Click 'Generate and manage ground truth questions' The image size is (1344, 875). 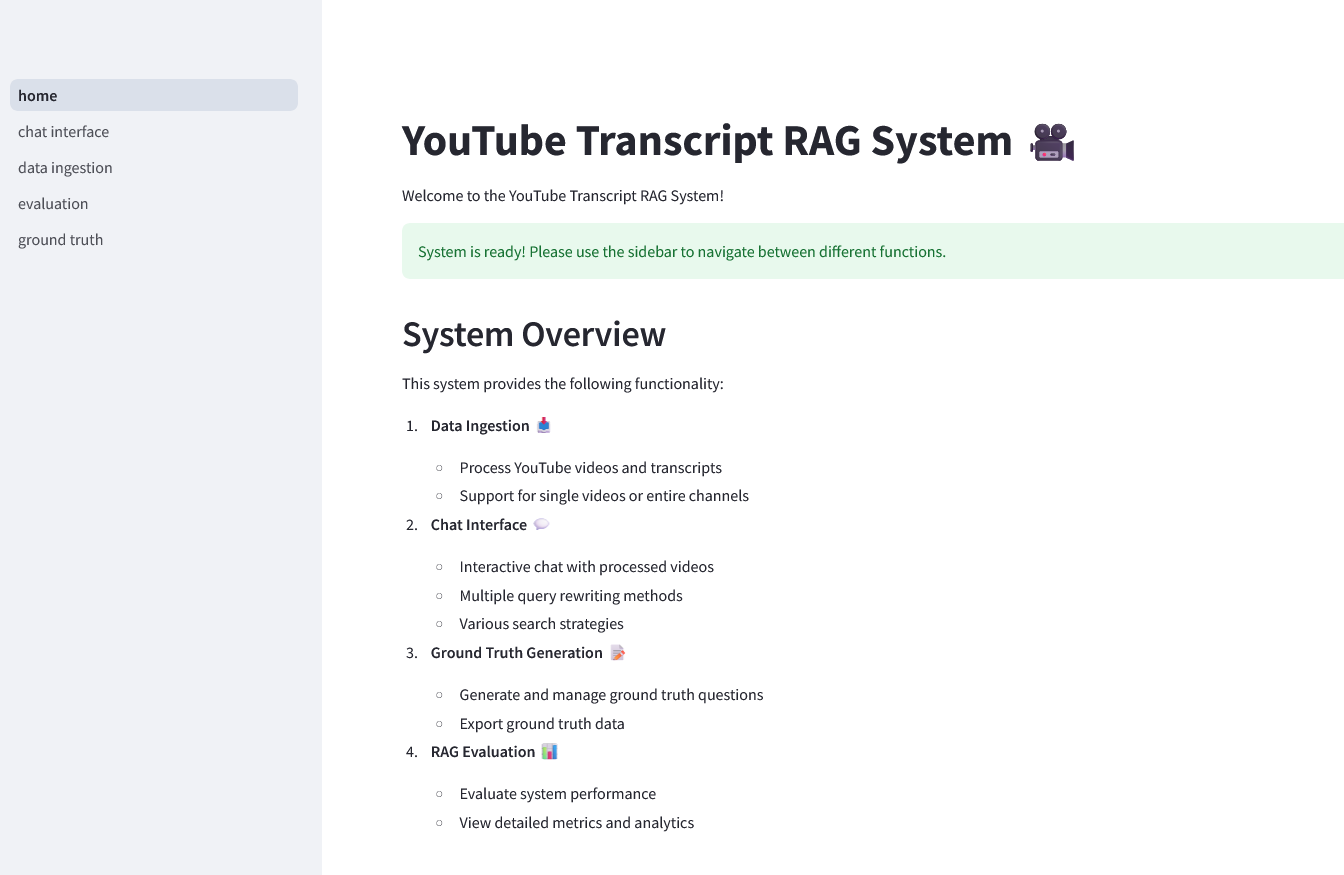(612, 694)
